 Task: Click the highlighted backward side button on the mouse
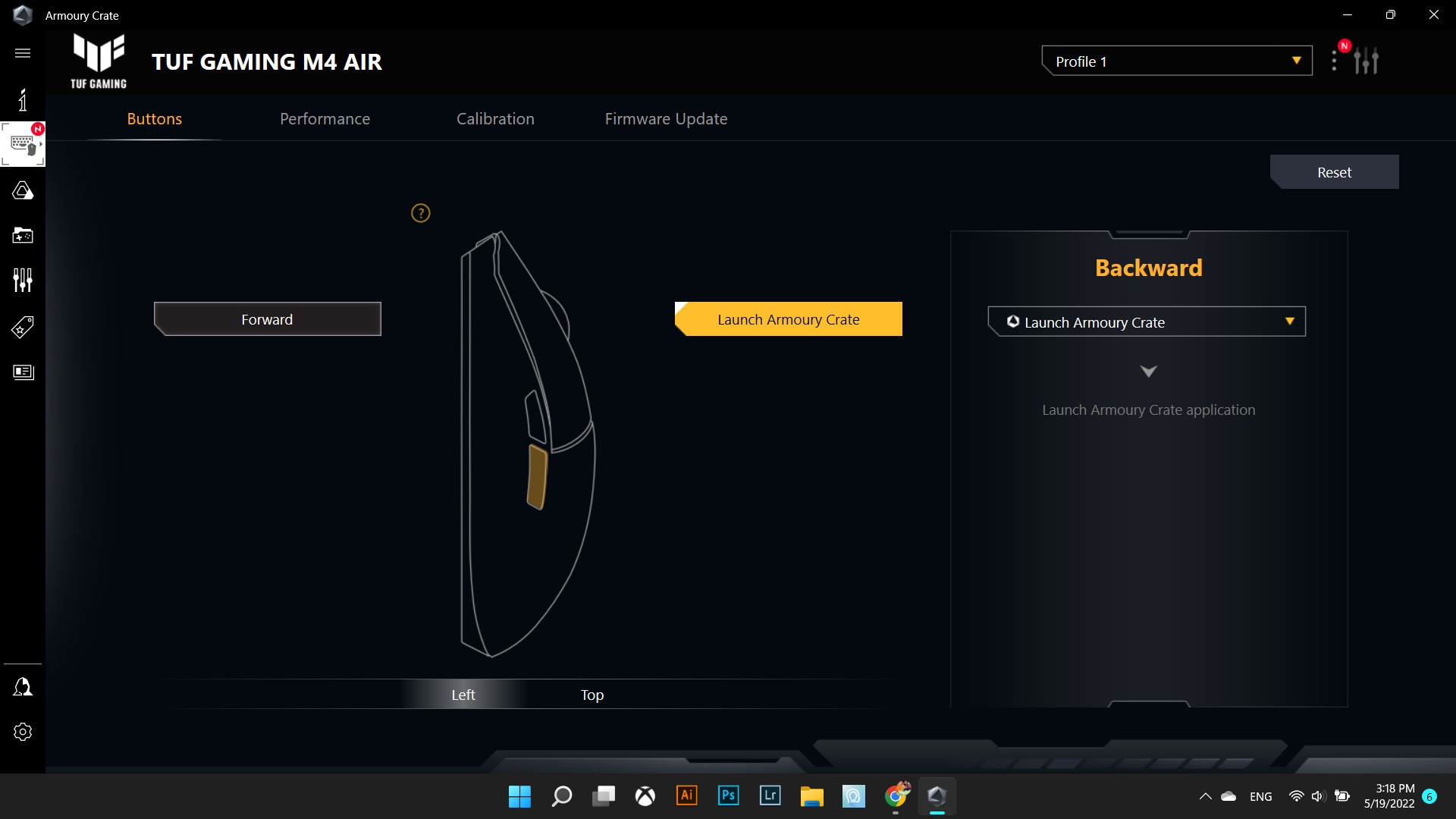537,477
